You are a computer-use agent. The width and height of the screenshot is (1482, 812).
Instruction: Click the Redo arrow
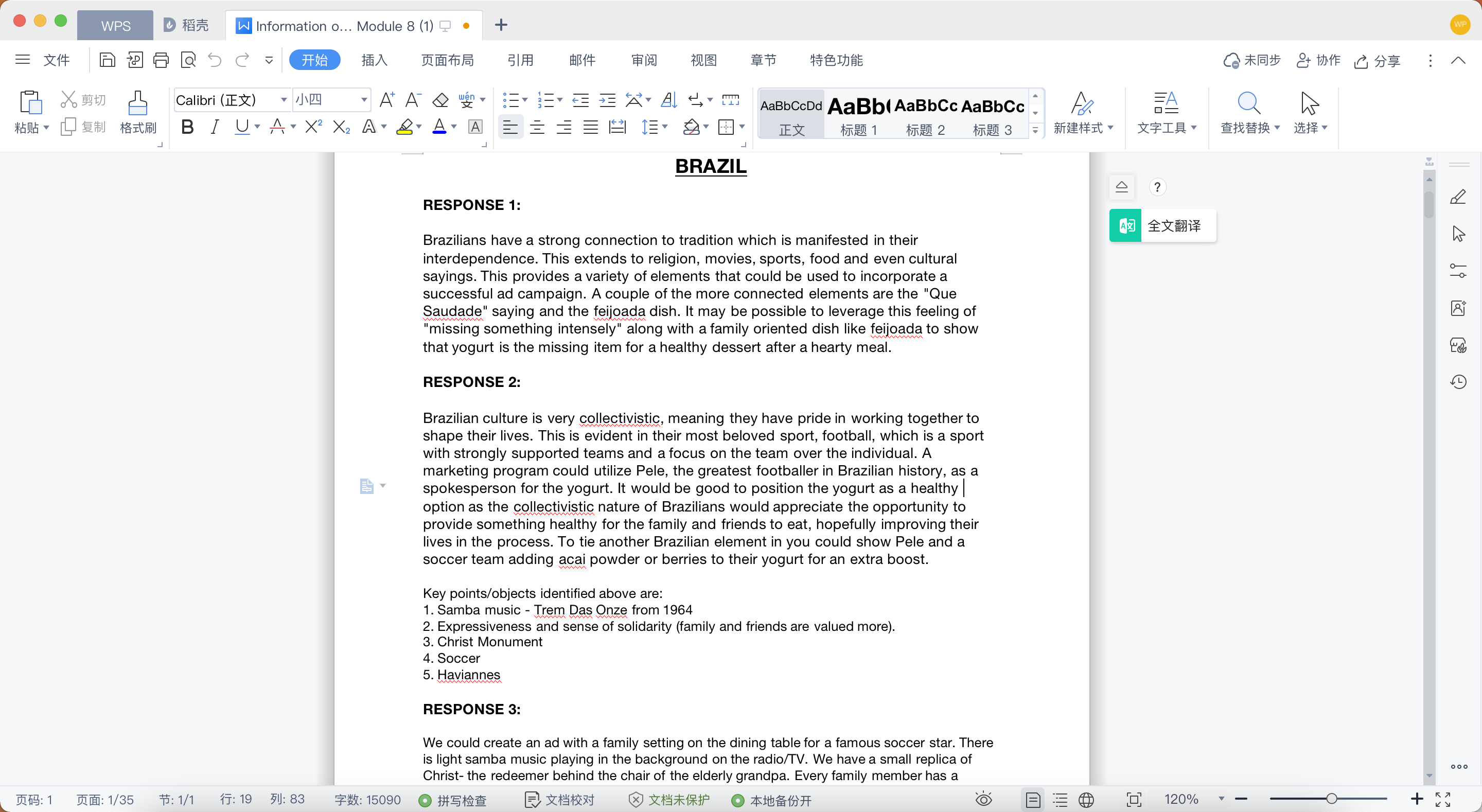pos(242,60)
